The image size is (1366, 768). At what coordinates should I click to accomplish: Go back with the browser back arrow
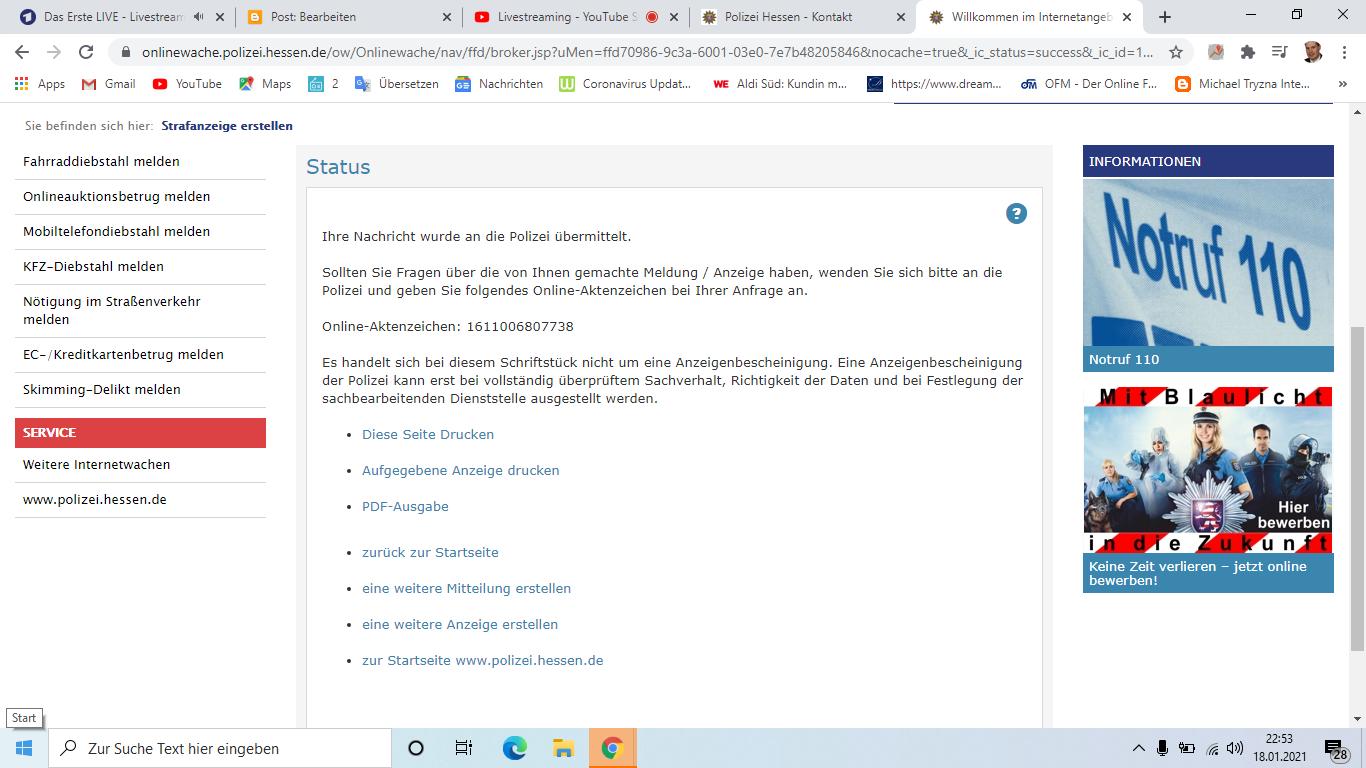pyautogui.click(x=22, y=52)
